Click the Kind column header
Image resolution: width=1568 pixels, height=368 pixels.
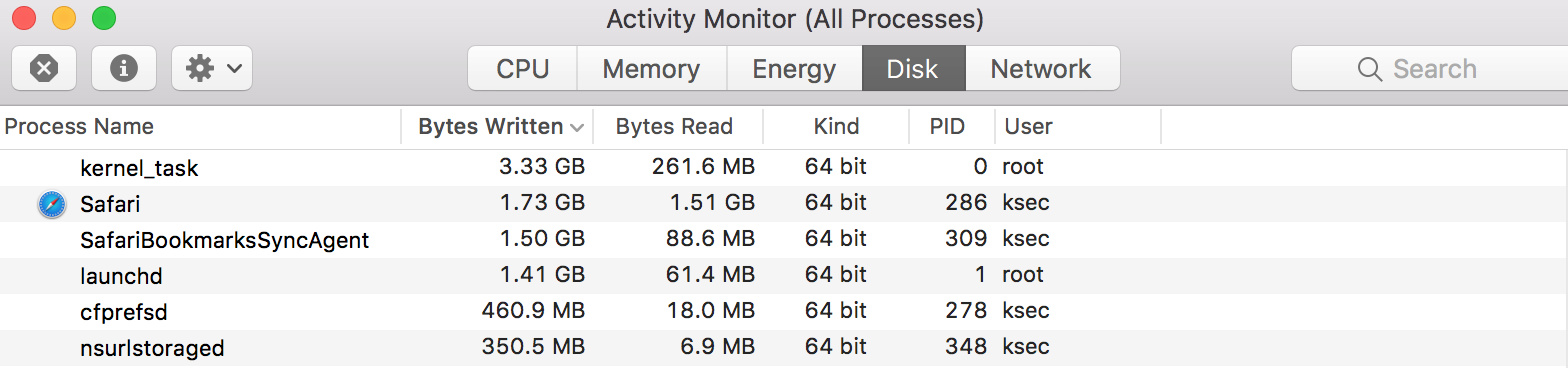click(x=836, y=127)
